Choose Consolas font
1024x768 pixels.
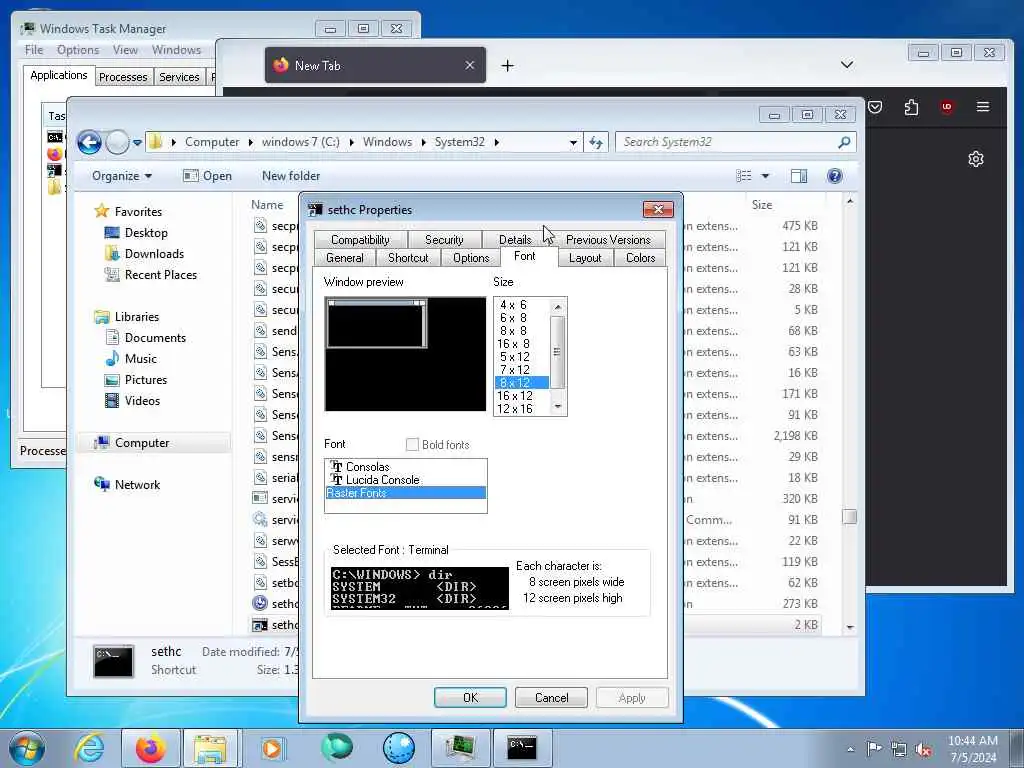(405, 467)
